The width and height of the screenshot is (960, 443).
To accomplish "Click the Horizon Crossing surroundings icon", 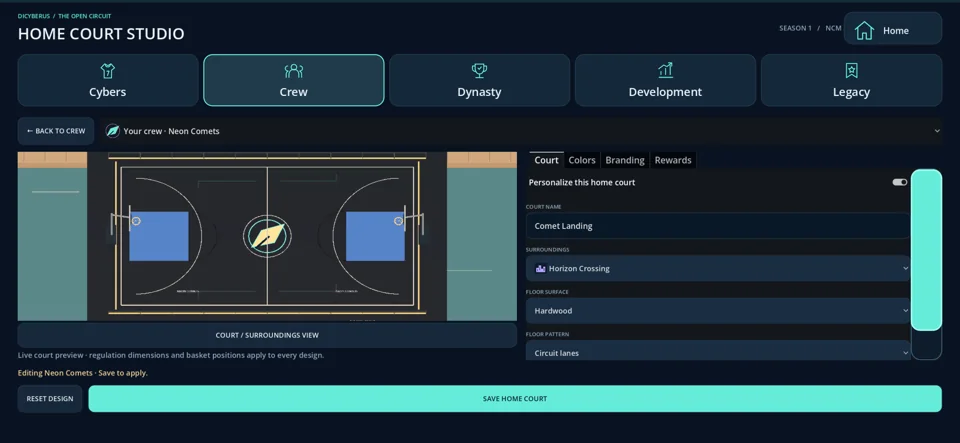I will [x=540, y=268].
